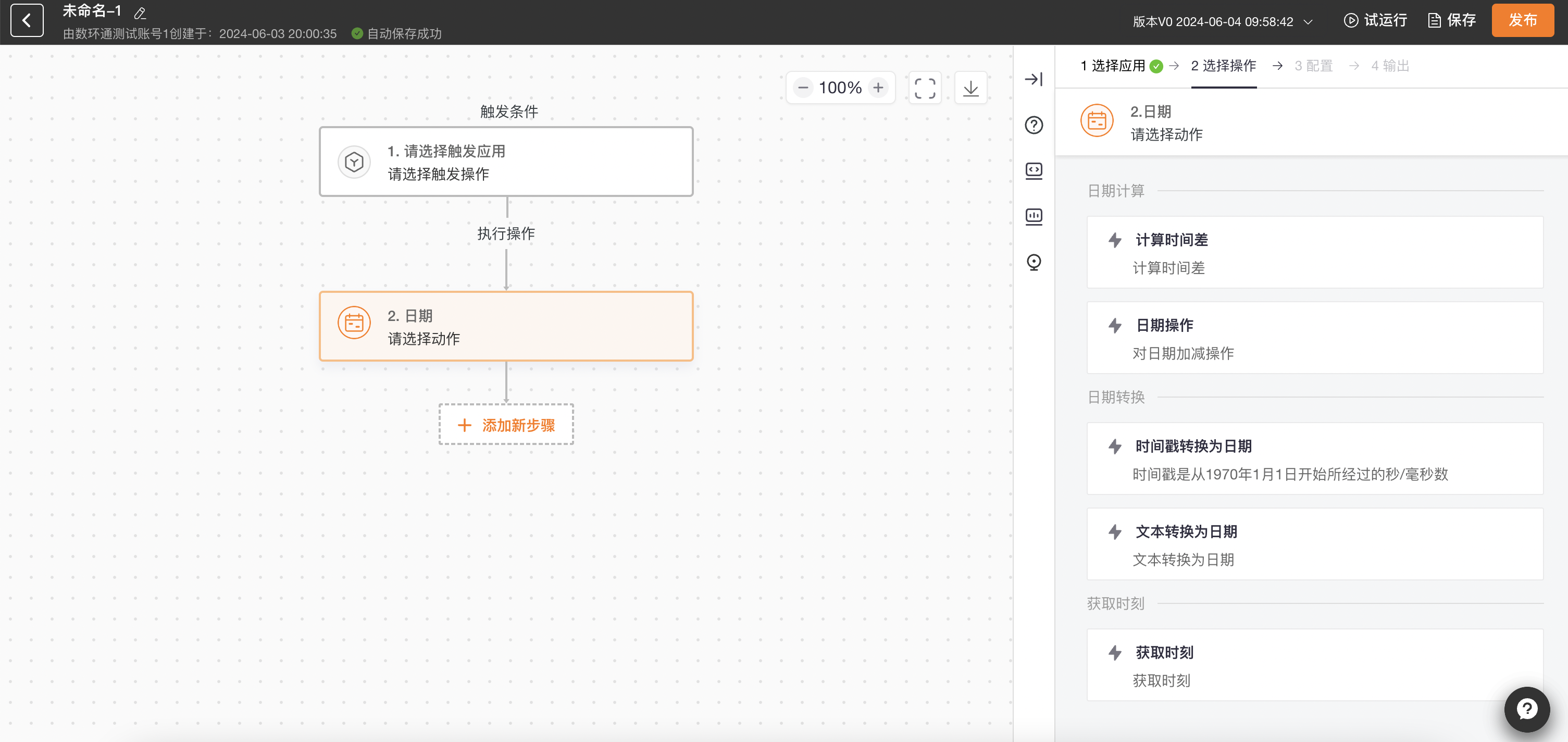Select the trigger node 请选择触发应用
This screenshot has height=742, width=1568.
(x=506, y=162)
